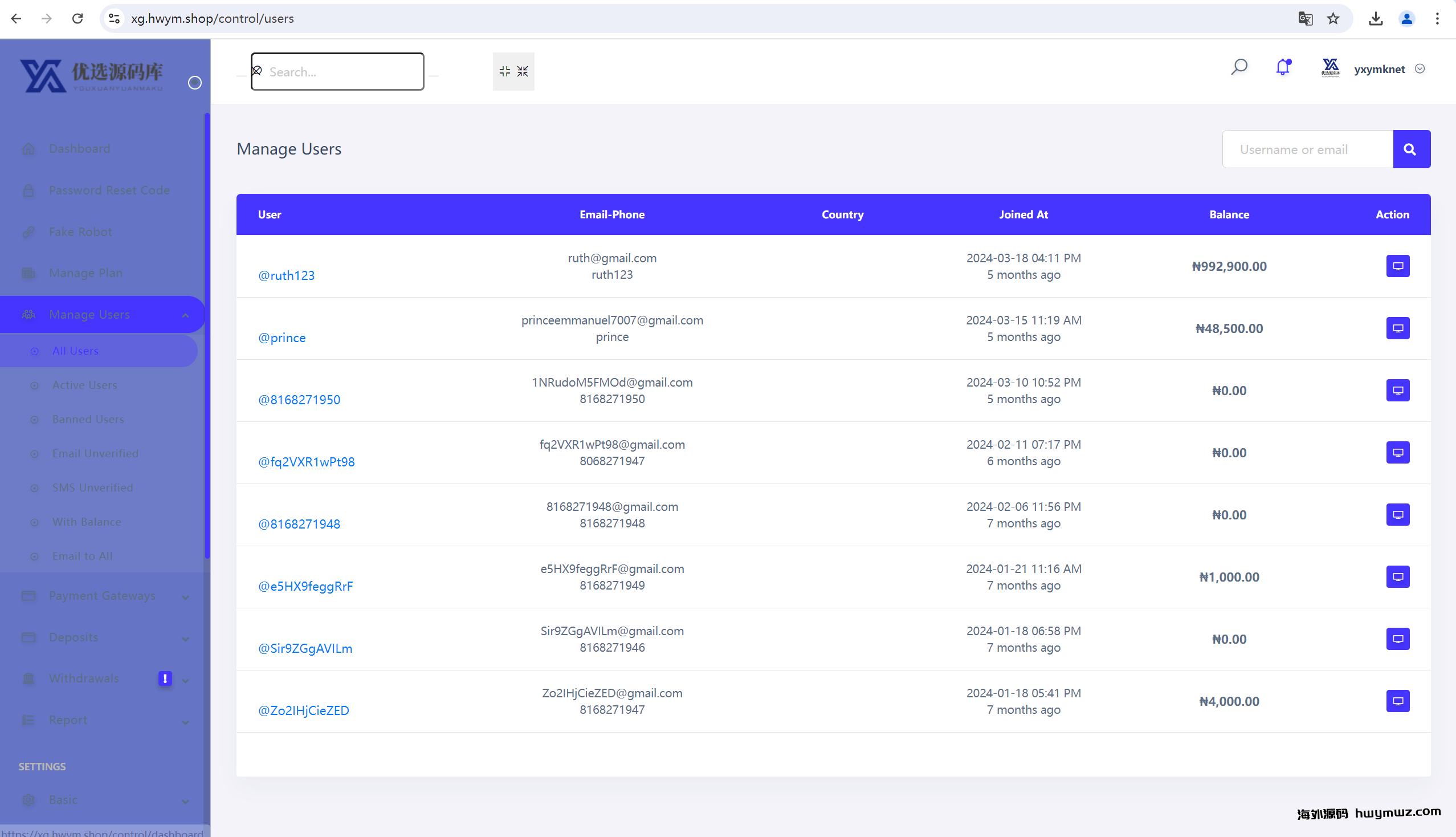Select With Balance users filter
Image resolution: width=1456 pixels, height=837 pixels.
click(87, 522)
